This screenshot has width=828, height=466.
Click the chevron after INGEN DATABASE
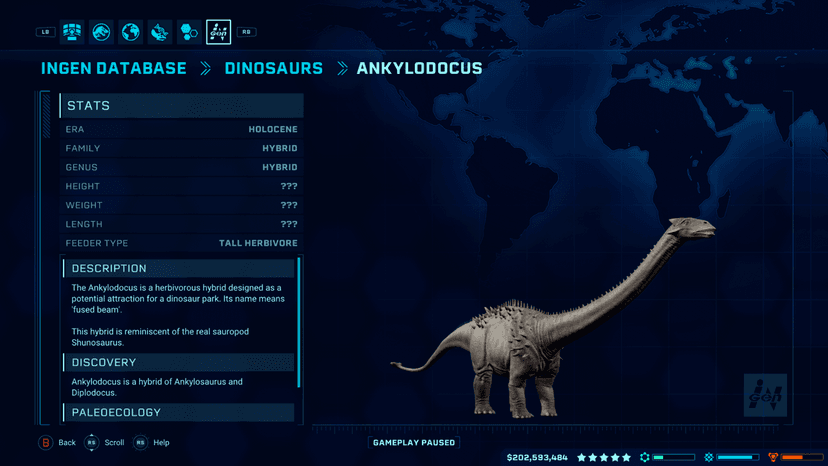pyautogui.click(x=205, y=68)
